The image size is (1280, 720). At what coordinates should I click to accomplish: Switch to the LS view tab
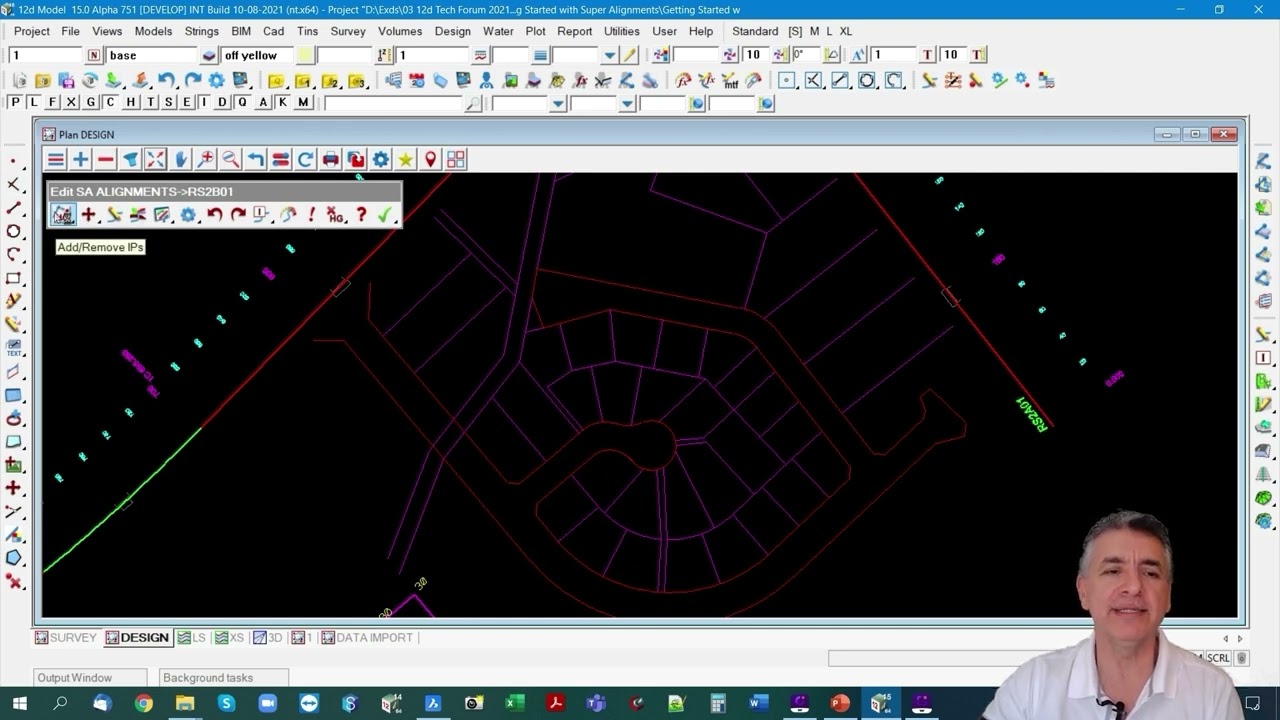(x=191, y=638)
